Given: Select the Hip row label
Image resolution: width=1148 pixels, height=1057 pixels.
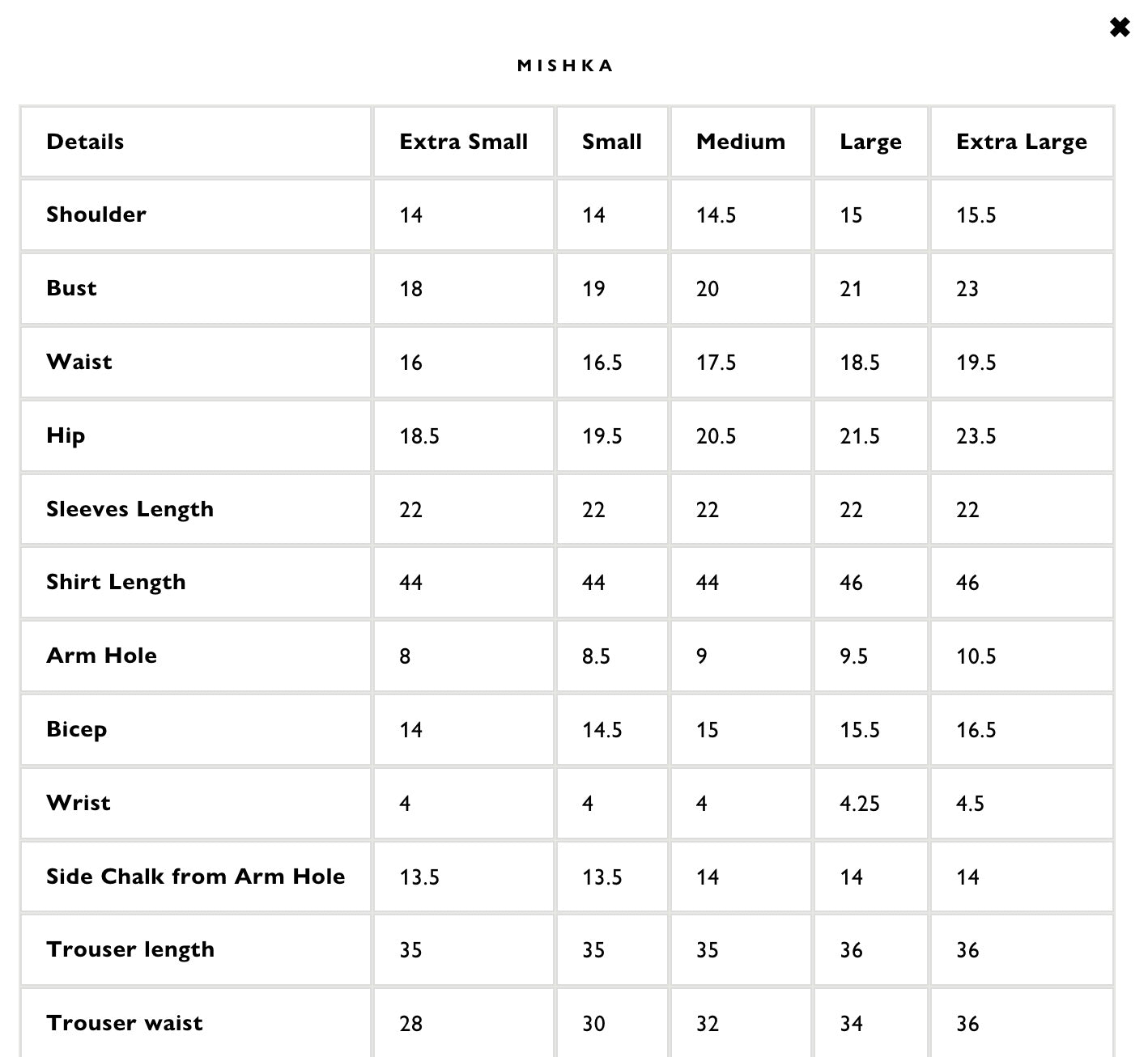Looking at the screenshot, I should pos(66,435).
